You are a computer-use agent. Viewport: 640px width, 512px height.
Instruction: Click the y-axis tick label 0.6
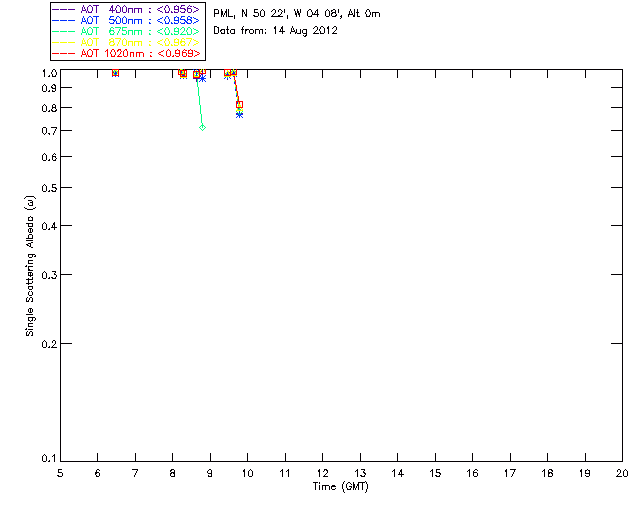coord(49,157)
